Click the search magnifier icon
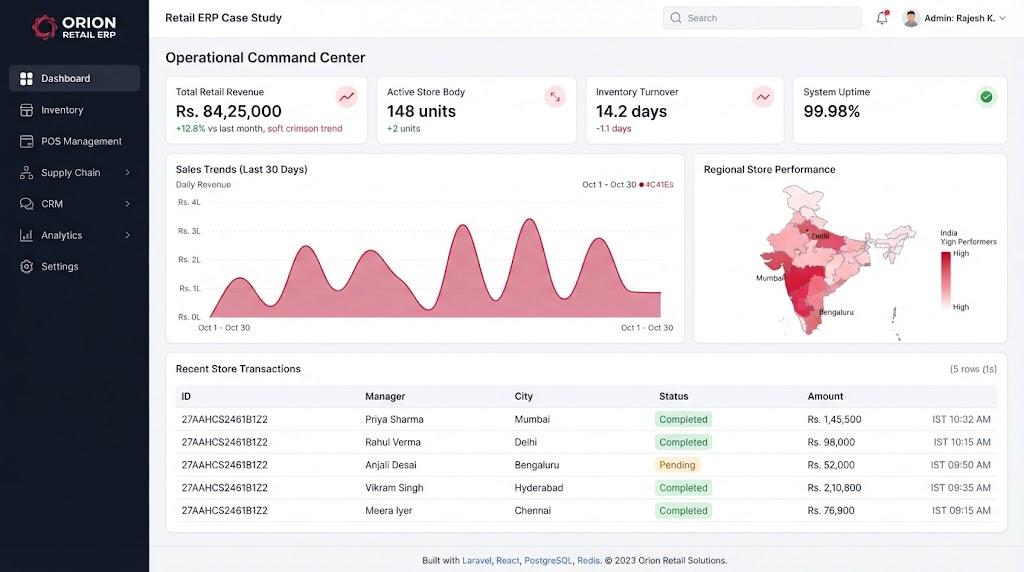The width and height of the screenshot is (1024, 572). tap(676, 18)
